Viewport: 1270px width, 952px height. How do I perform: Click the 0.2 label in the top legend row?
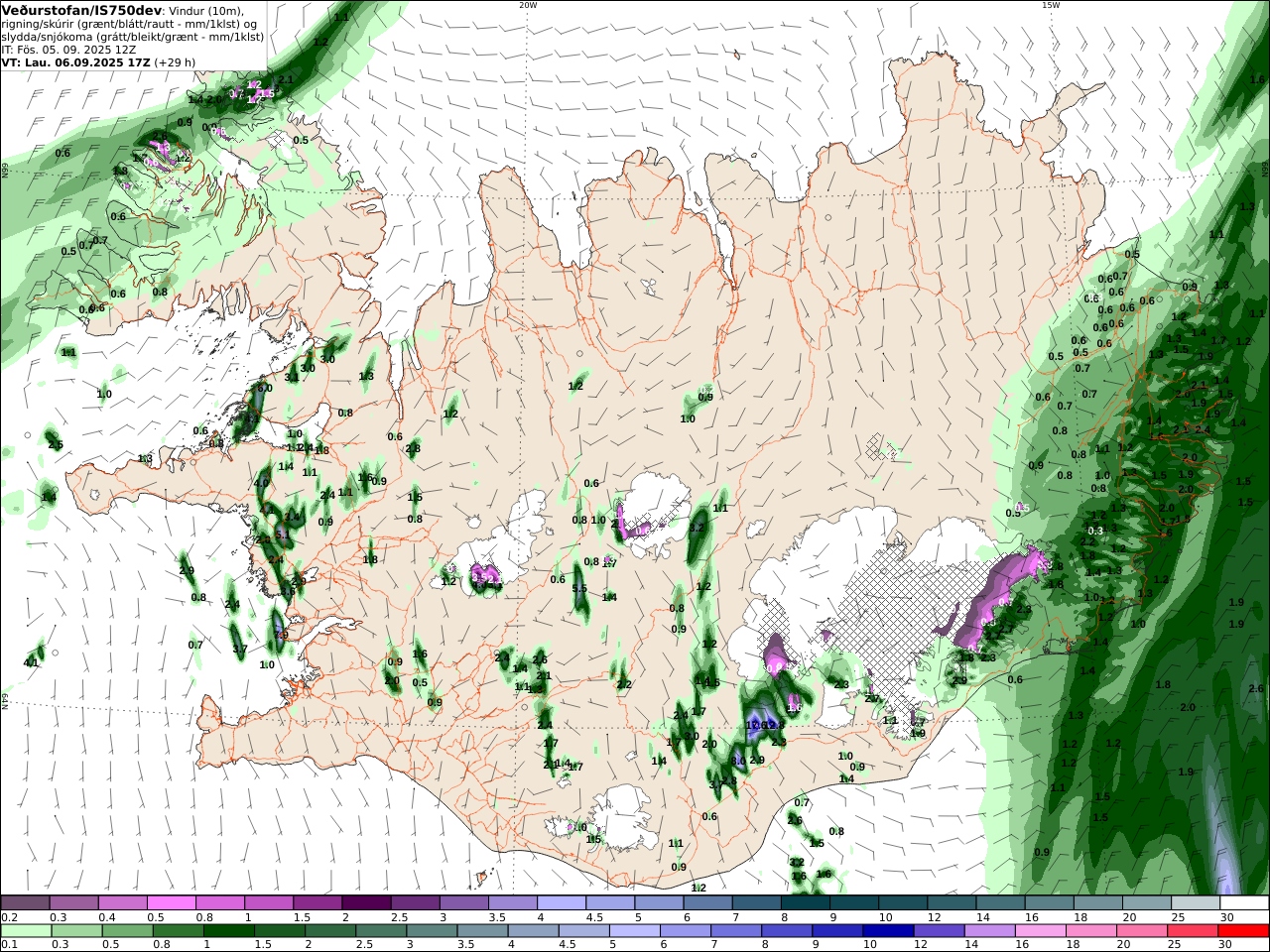tap(8, 917)
